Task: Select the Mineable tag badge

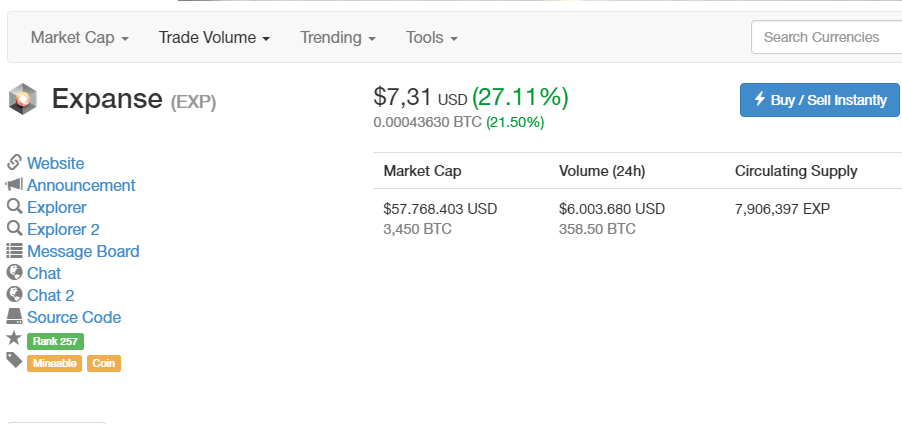Action: 55,363
